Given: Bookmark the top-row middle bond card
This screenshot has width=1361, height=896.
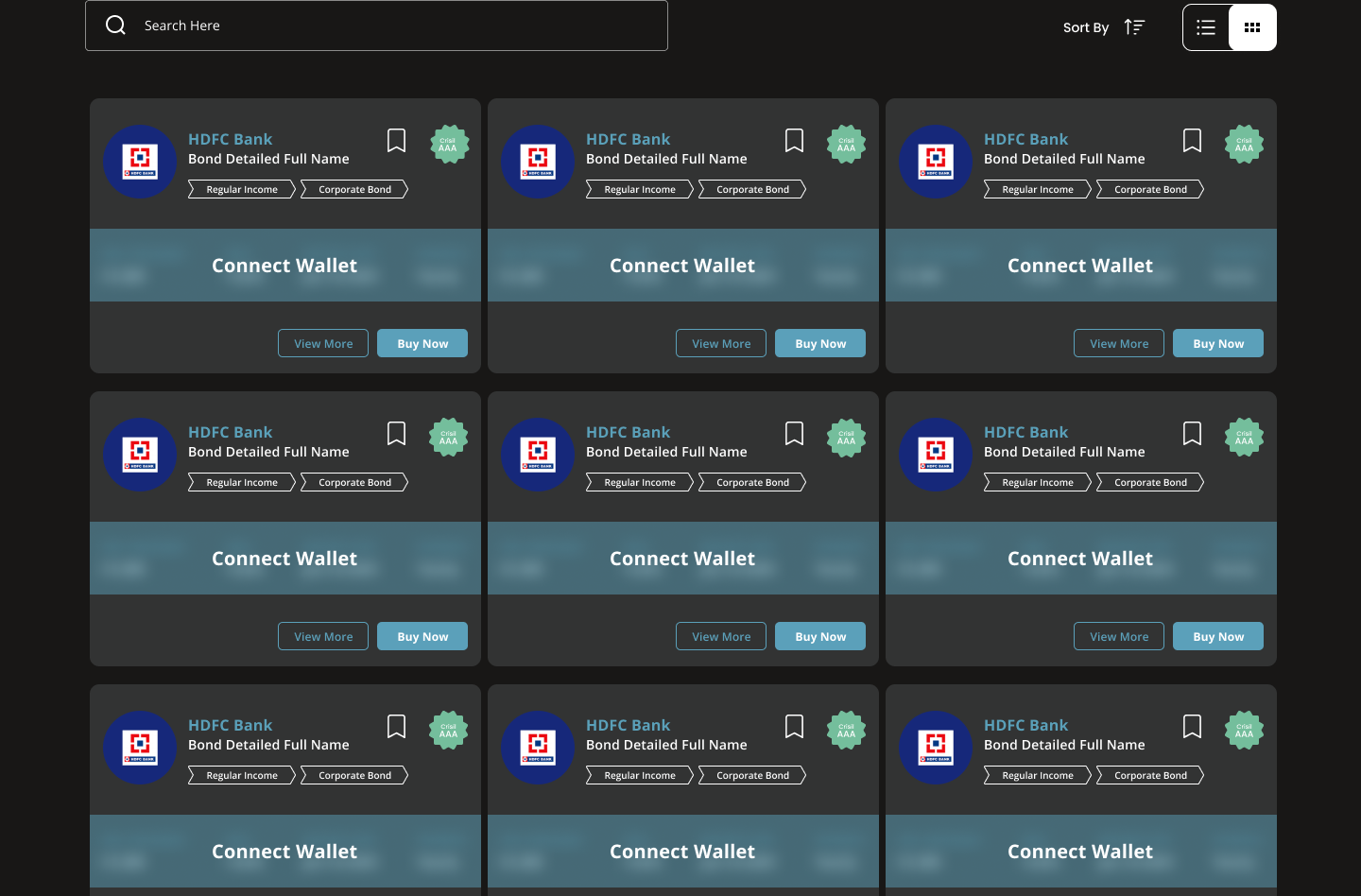Looking at the screenshot, I should point(795,141).
